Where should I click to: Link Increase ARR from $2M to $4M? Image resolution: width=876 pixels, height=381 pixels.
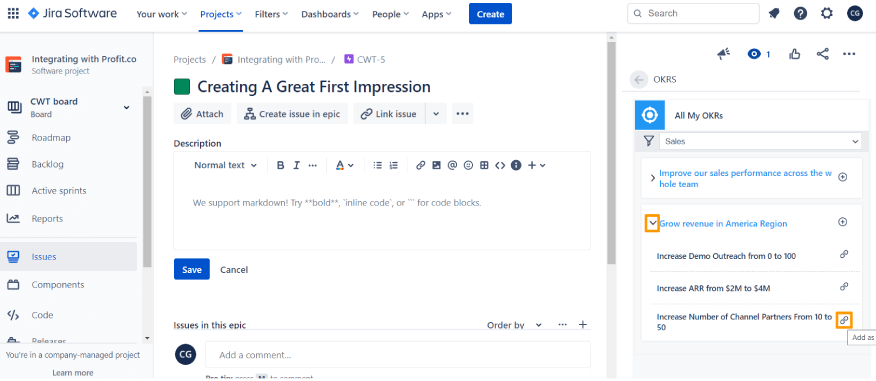click(x=844, y=287)
